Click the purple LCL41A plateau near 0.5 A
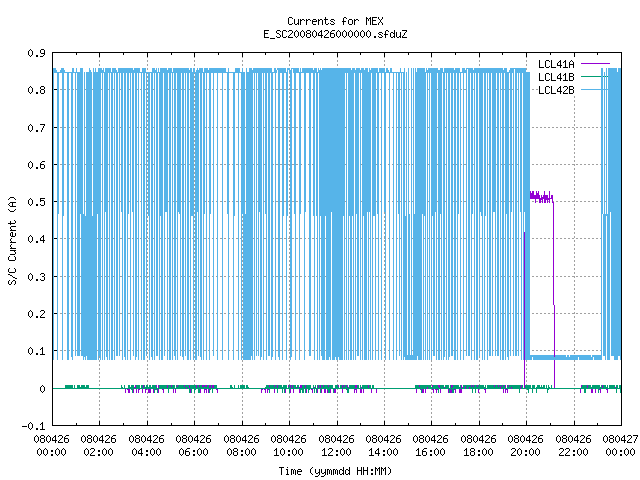 click(x=542, y=197)
